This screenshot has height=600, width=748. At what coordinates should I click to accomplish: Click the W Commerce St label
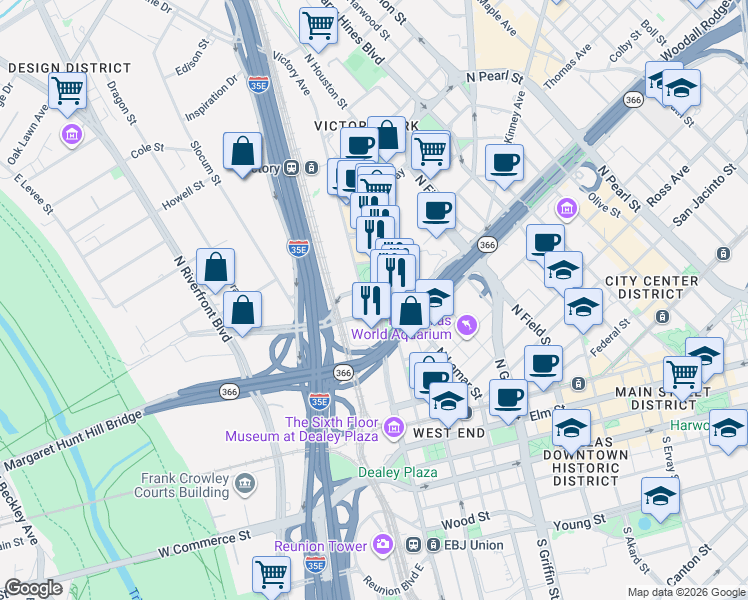(x=204, y=544)
